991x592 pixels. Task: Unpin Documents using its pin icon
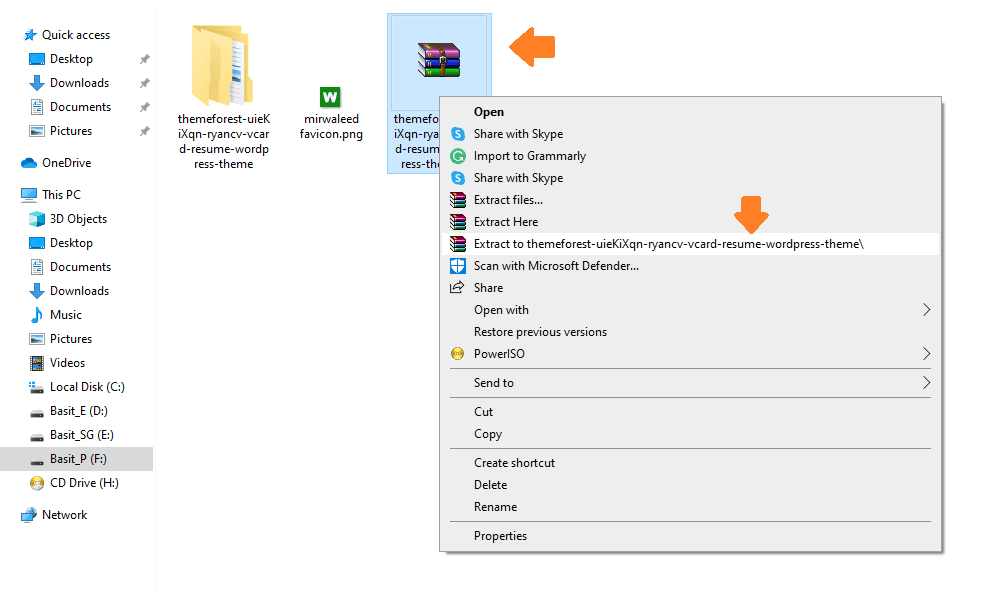point(145,107)
